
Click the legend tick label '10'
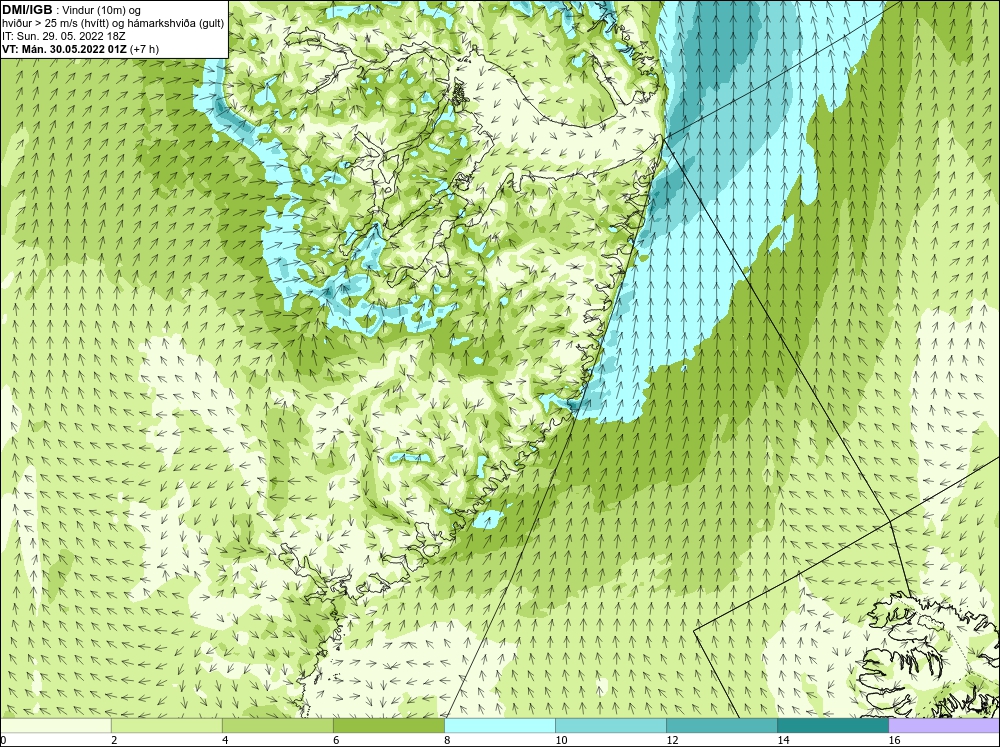(561, 740)
